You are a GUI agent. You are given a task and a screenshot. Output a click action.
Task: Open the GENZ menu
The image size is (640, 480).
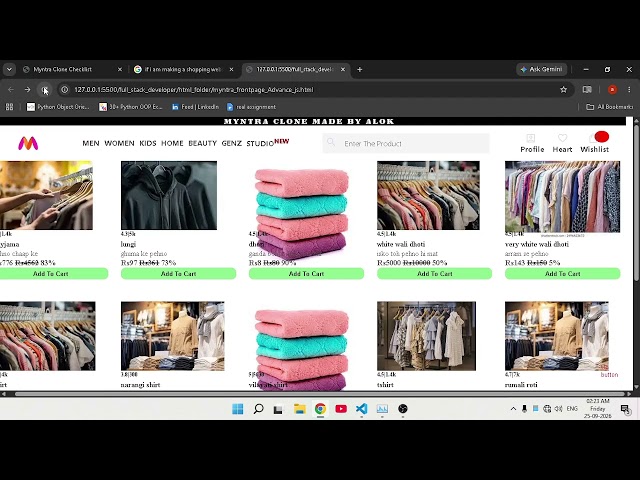(x=231, y=143)
